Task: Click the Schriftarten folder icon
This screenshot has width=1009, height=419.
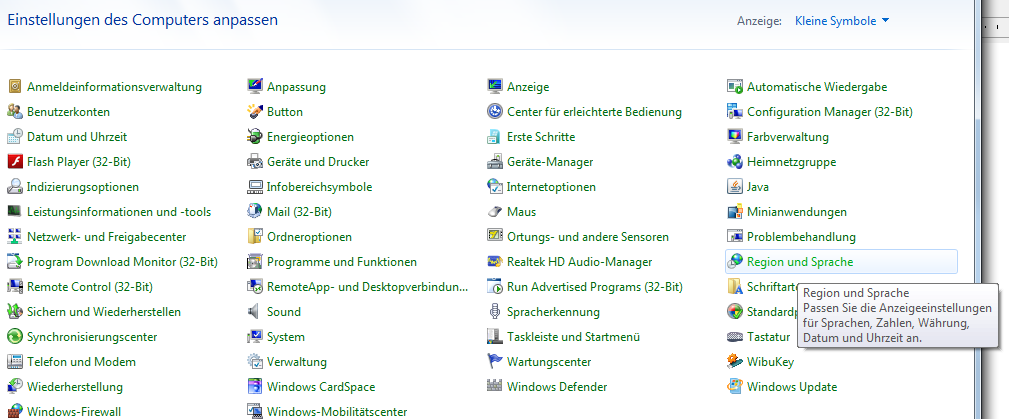Action: pyautogui.click(x=735, y=286)
